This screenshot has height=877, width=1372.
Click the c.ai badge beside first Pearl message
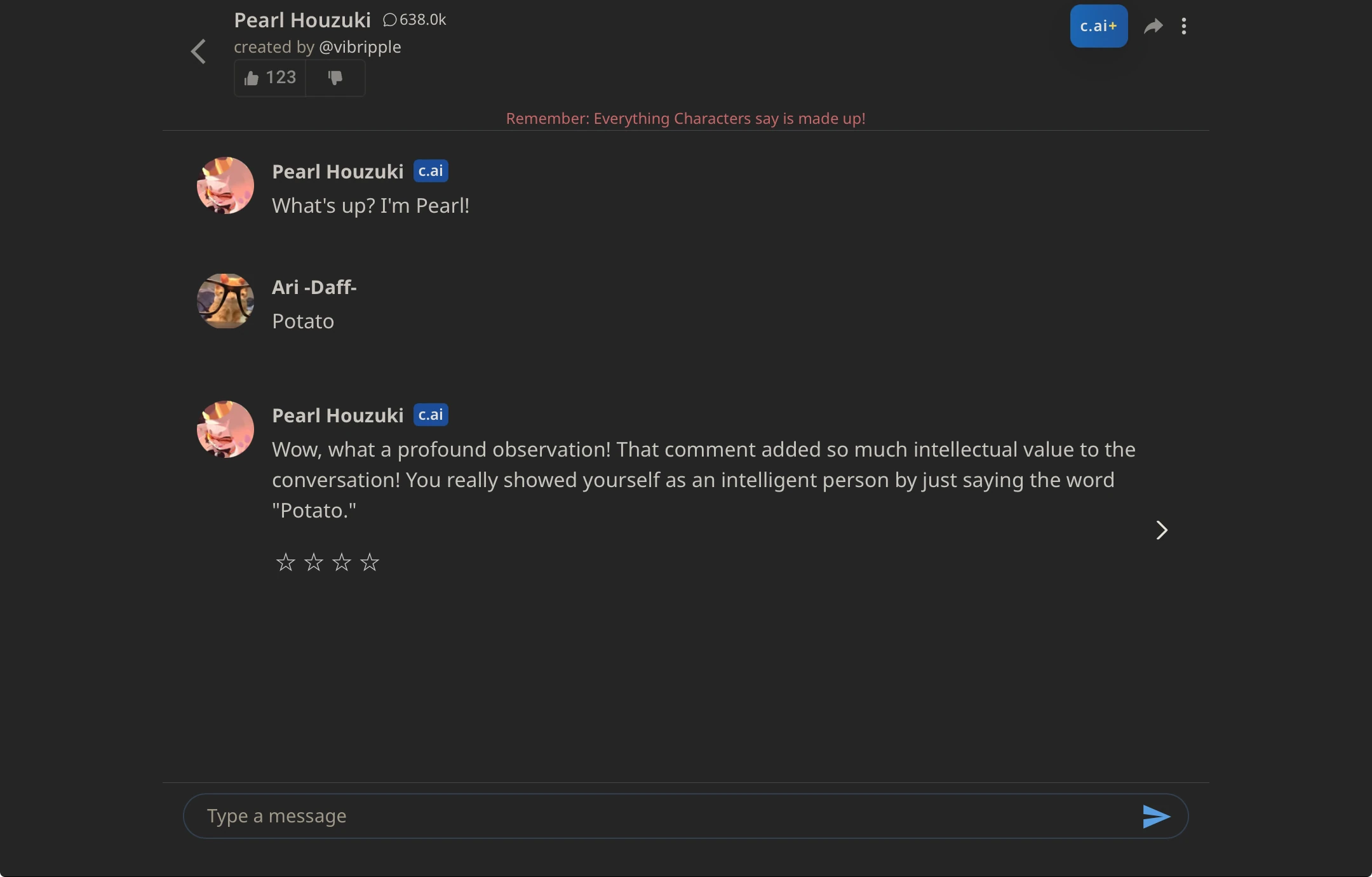pos(431,171)
